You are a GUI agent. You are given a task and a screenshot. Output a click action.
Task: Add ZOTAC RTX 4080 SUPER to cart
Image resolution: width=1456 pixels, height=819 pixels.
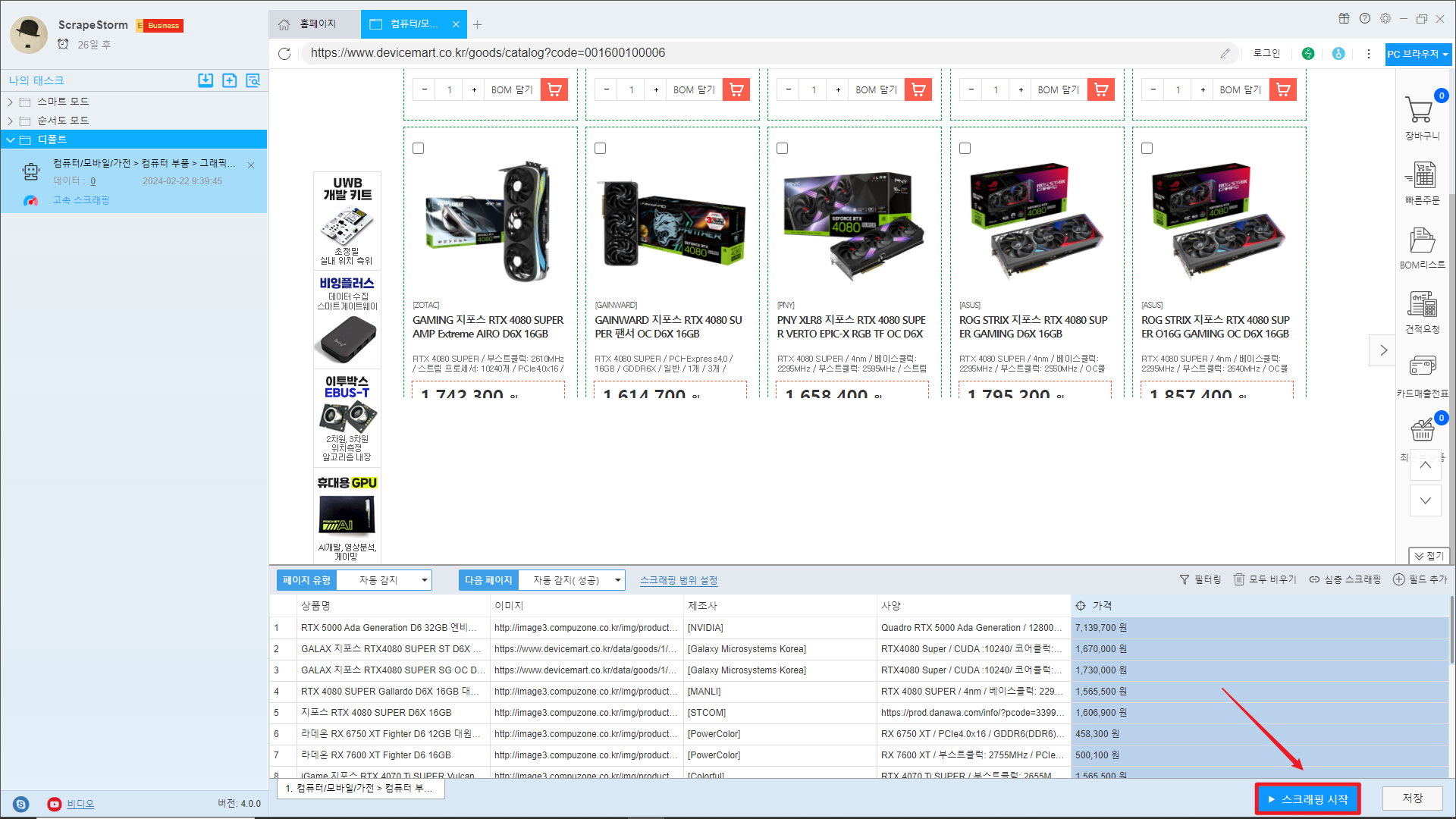tap(554, 89)
